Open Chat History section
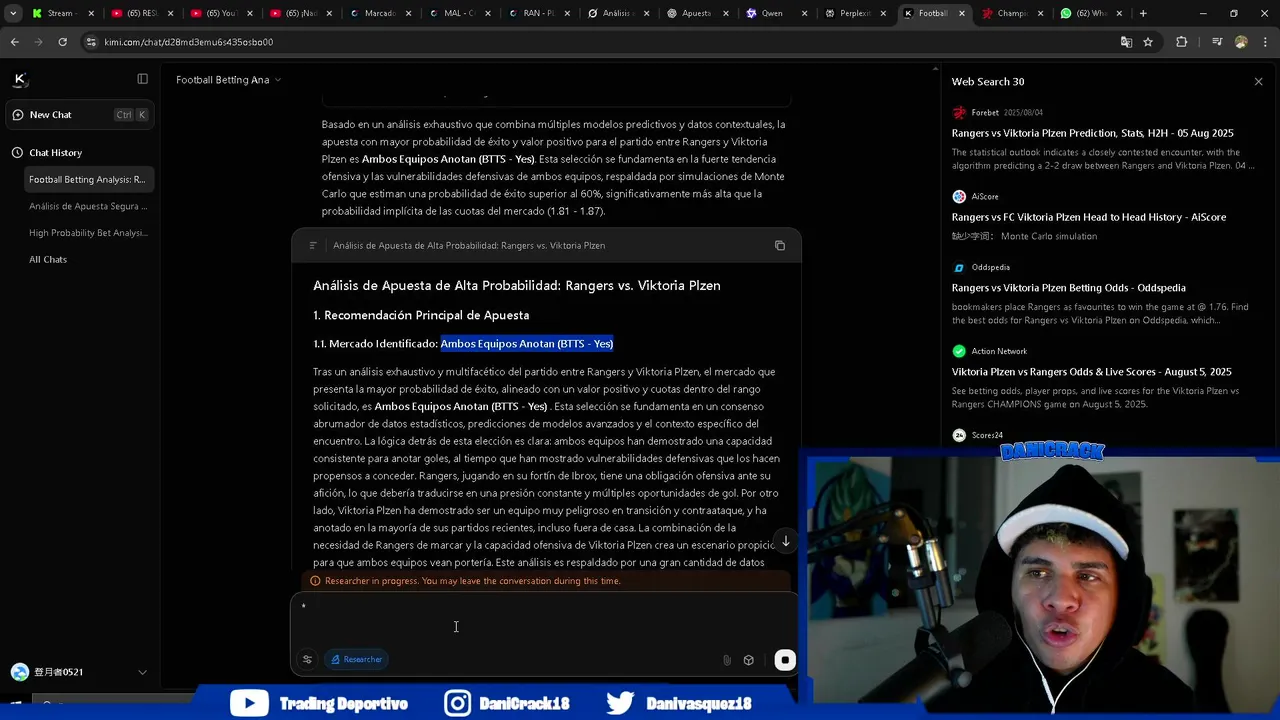 (55, 153)
